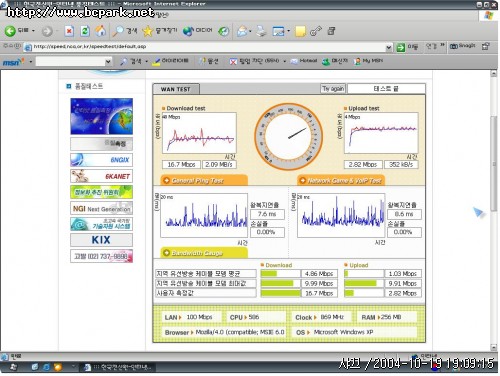Open Messenger from the MSN toolbar

335,61
